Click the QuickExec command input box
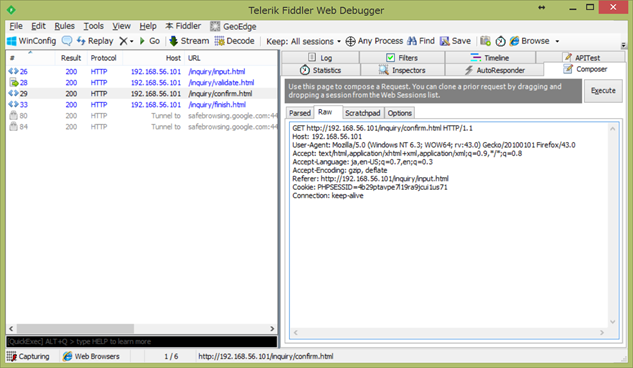This screenshot has height=368, width=633. click(142, 341)
